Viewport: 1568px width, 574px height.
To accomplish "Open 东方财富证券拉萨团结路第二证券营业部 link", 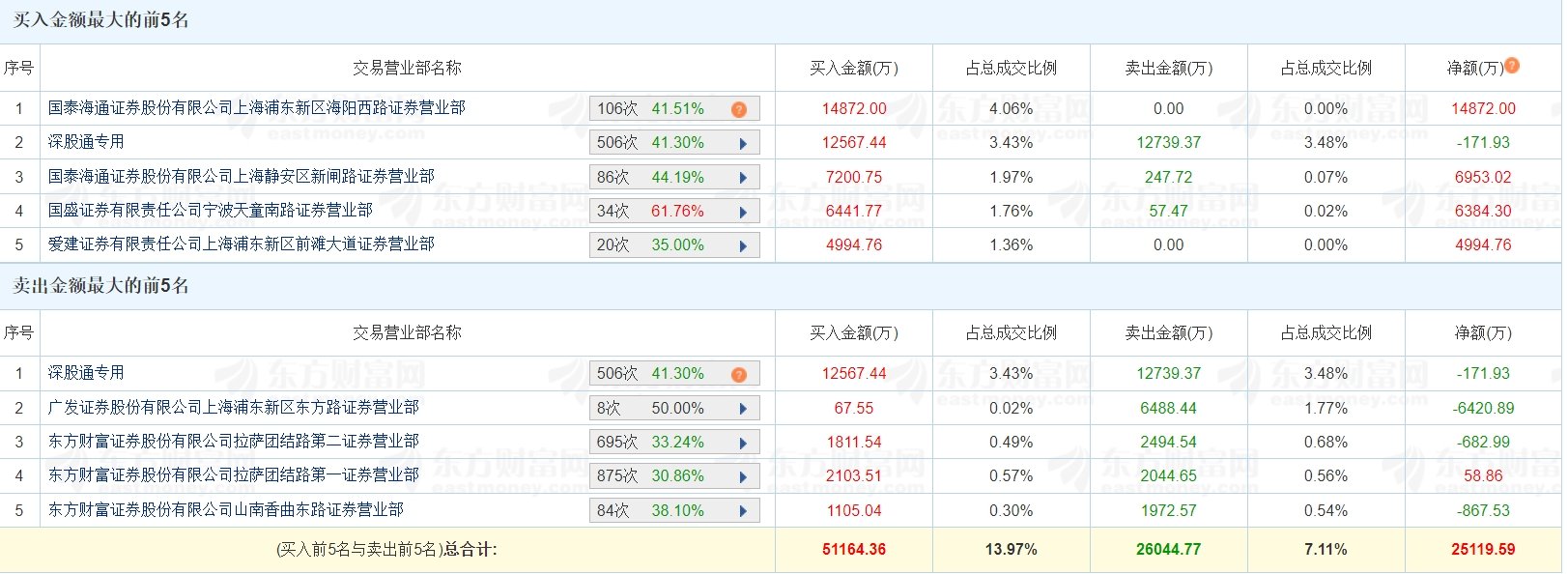I will [x=234, y=442].
